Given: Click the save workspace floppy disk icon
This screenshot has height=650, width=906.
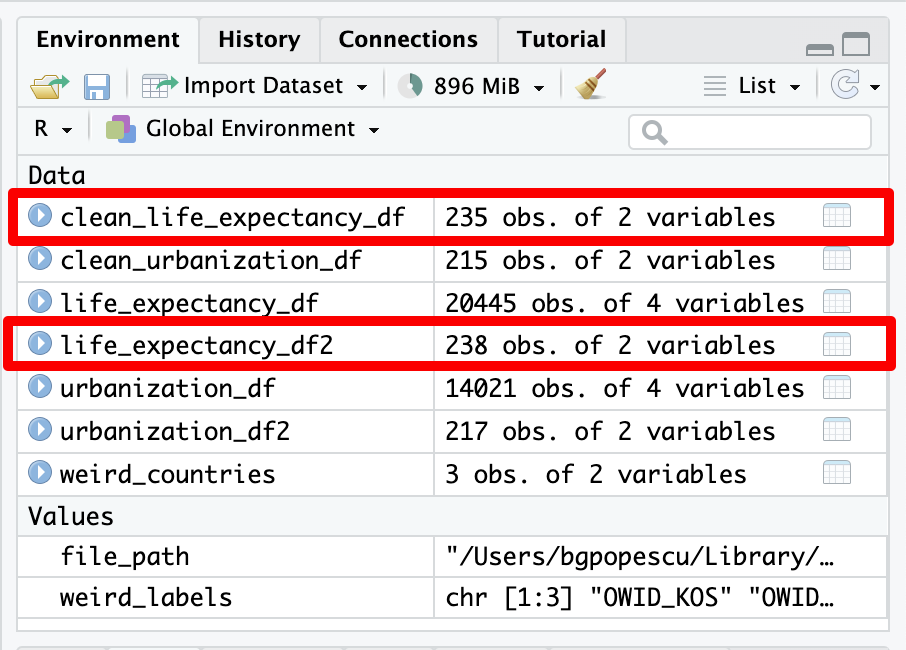Looking at the screenshot, I should coord(97,87).
